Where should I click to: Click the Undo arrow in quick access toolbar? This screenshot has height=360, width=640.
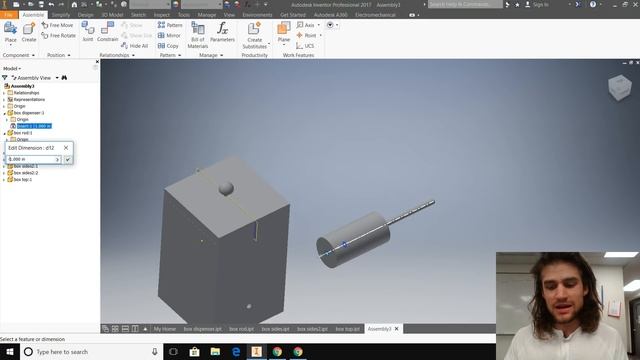point(51,4)
